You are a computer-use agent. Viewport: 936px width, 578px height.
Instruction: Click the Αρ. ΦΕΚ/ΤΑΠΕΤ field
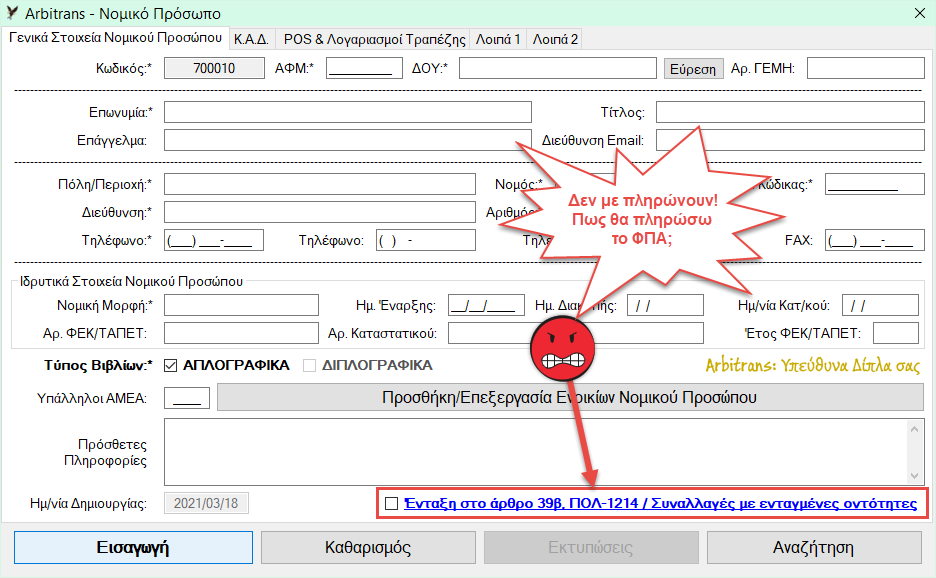(x=241, y=333)
